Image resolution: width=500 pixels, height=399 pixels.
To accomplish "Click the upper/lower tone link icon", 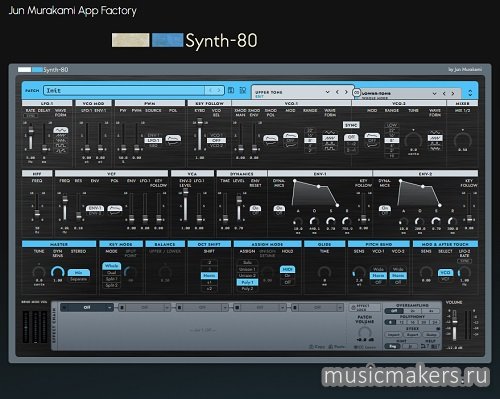I will point(356,92).
